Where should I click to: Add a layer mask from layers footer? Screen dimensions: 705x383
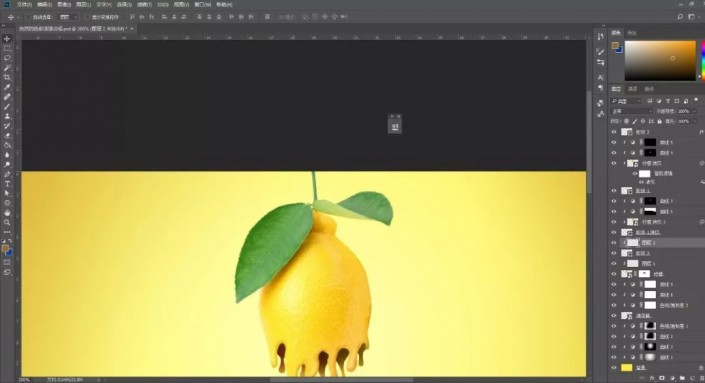click(662, 379)
